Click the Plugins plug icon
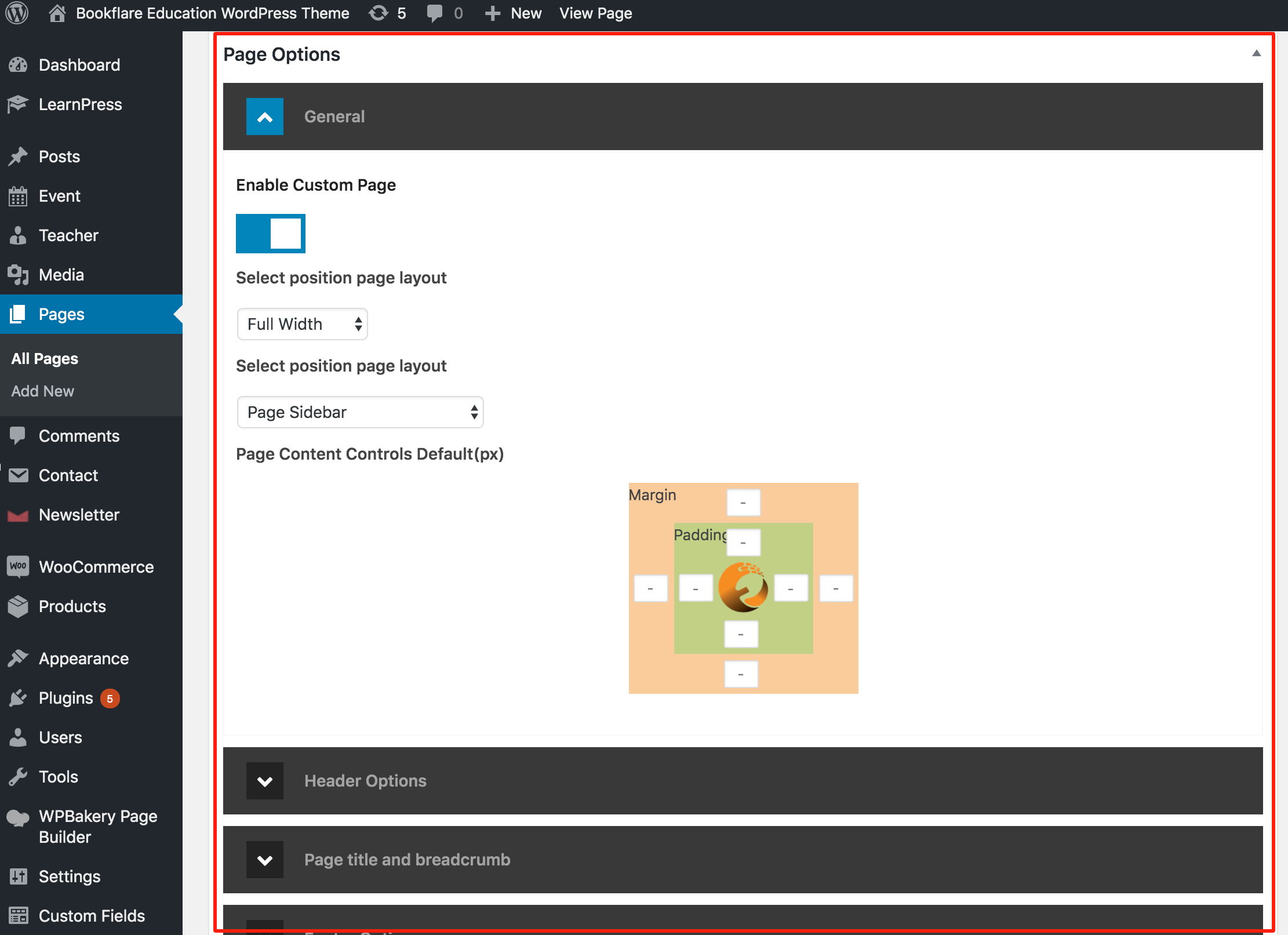 (18, 698)
